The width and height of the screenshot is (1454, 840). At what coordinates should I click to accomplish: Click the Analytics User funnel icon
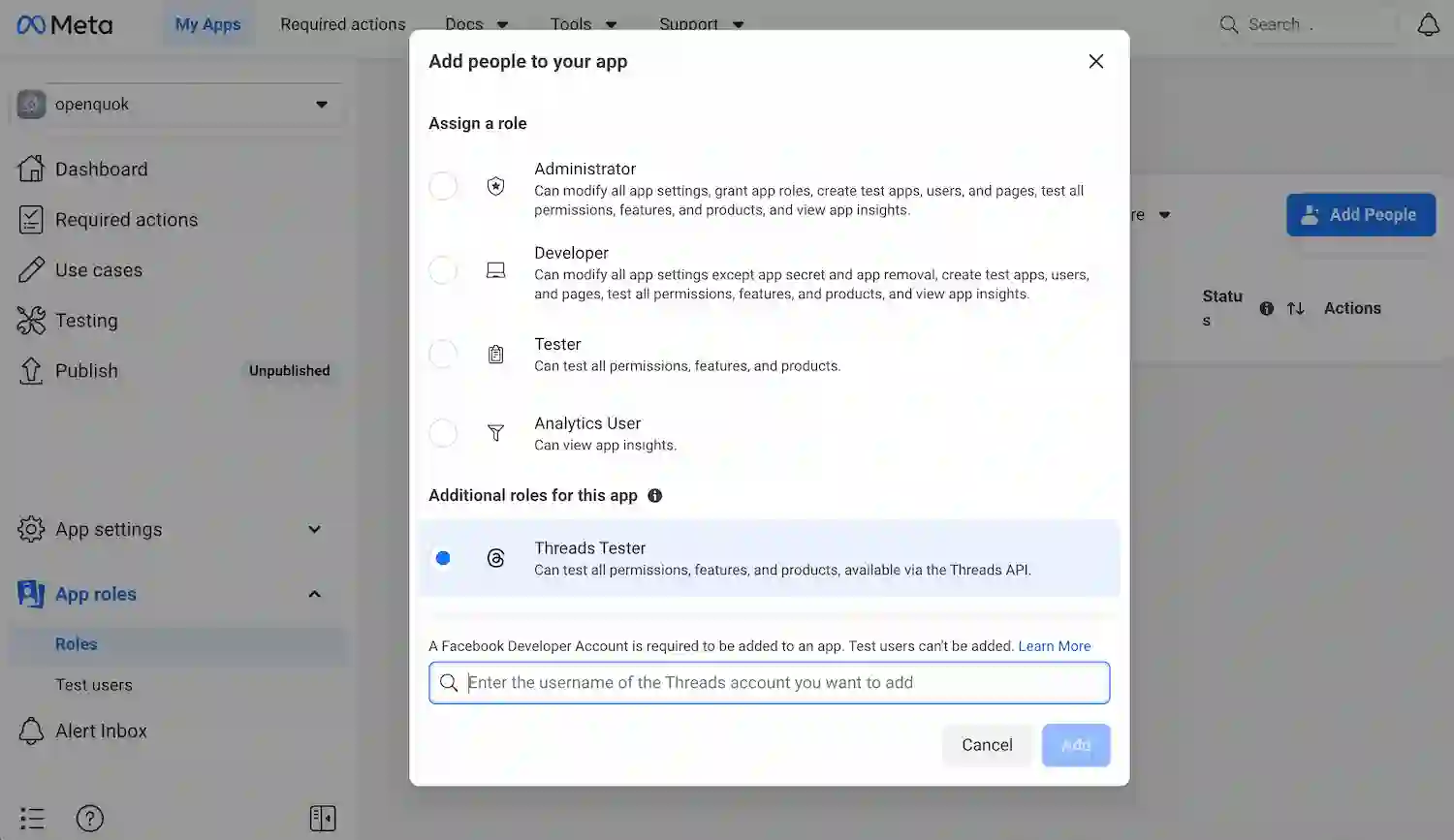pyautogui.click(x=495, y=433)
